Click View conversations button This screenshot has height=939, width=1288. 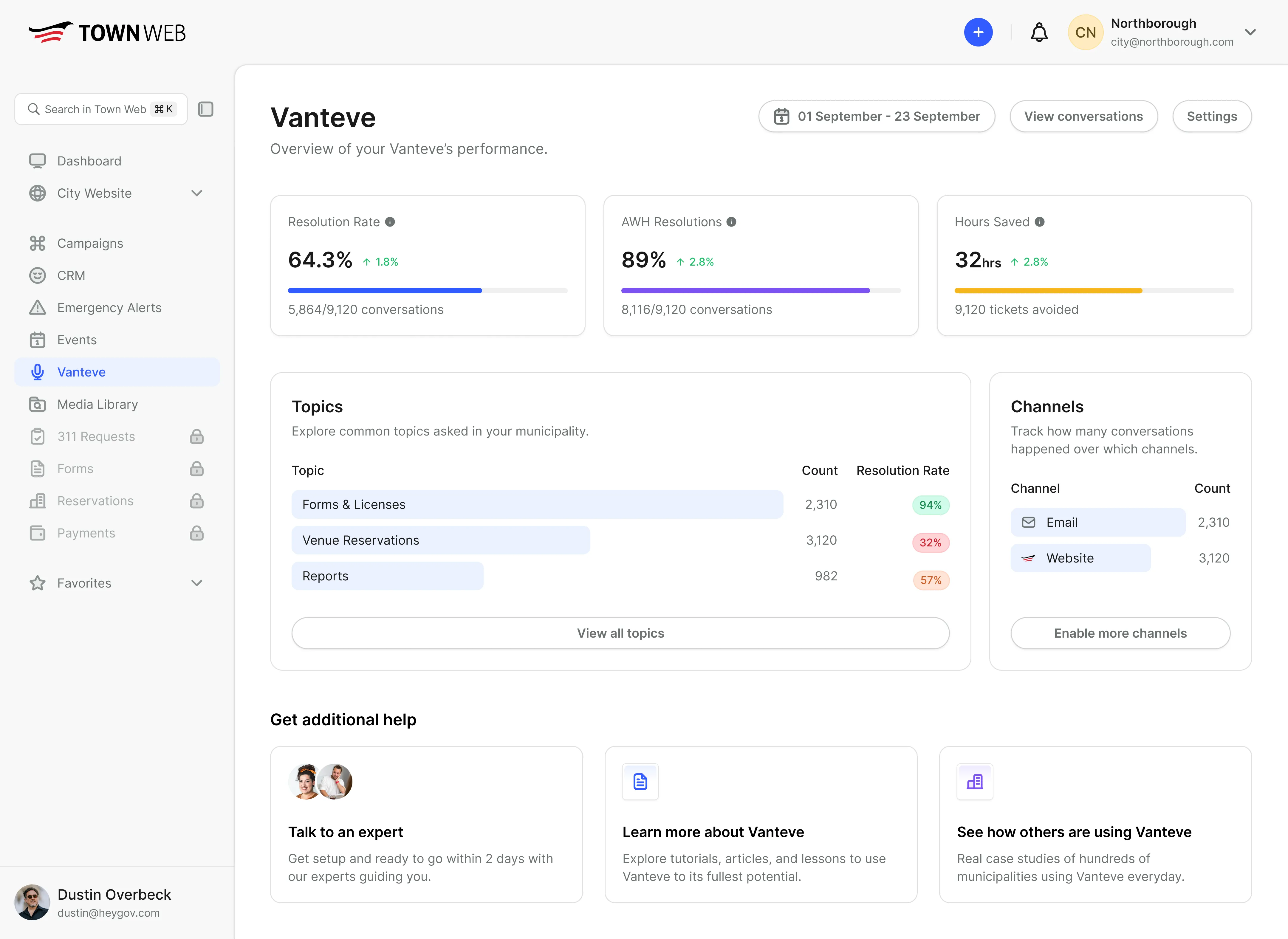[1083, 117]
